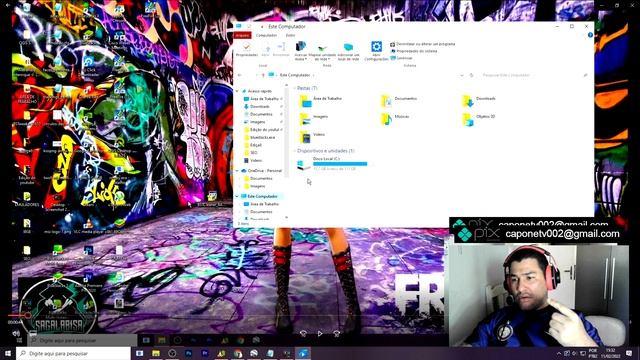Screen dimensions: 640x360
Task: Launch Premiere Pro from the taskbar
Action: click(204, 353)
